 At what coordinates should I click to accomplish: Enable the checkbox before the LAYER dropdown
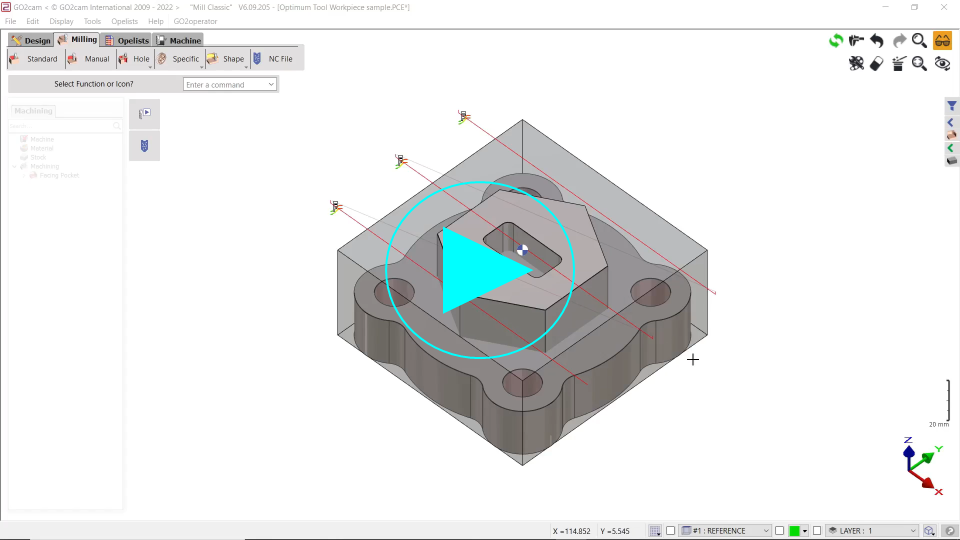pyautogui.click(x=817, y=531)
